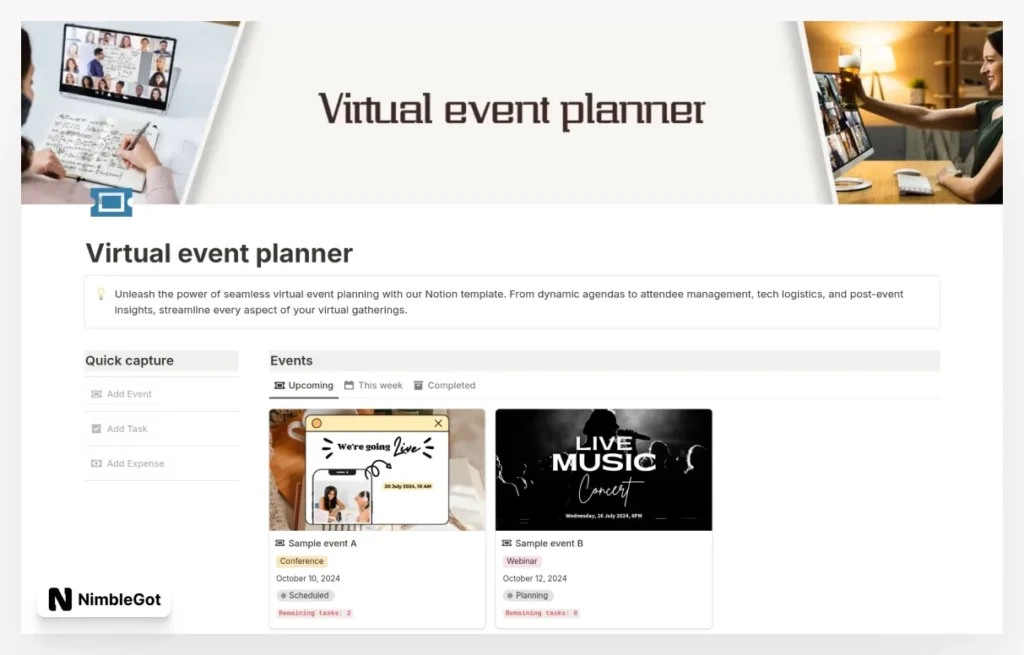1024x655 pixels.
Task: Click the blue ticket page icon
Action: [x=111, y=203]
